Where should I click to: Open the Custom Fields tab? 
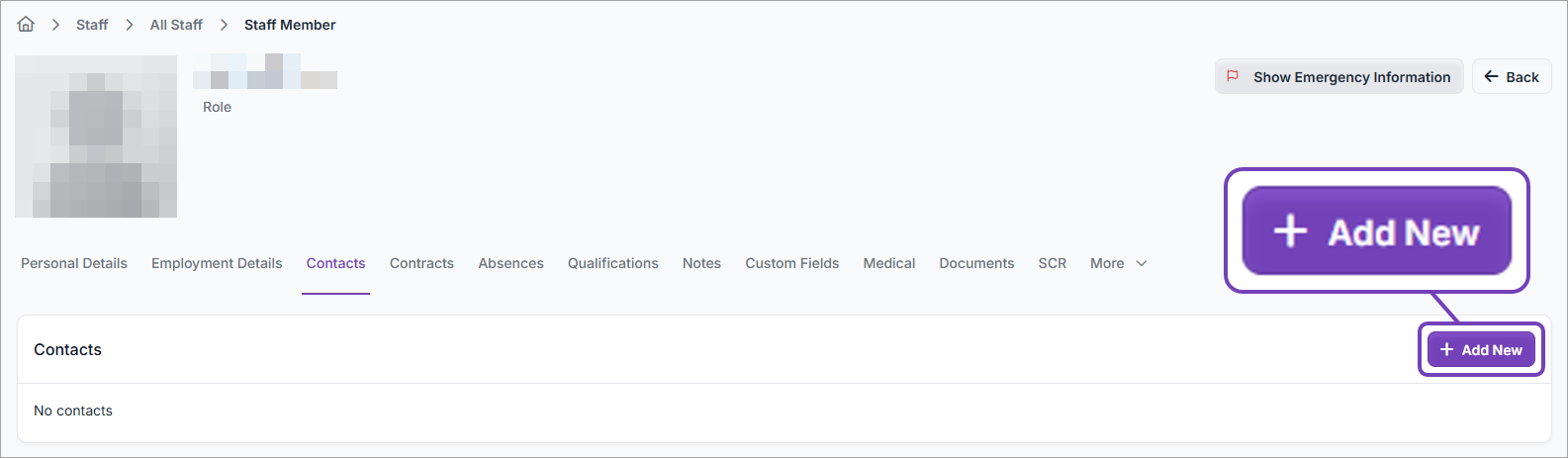(x=791, y=263)
